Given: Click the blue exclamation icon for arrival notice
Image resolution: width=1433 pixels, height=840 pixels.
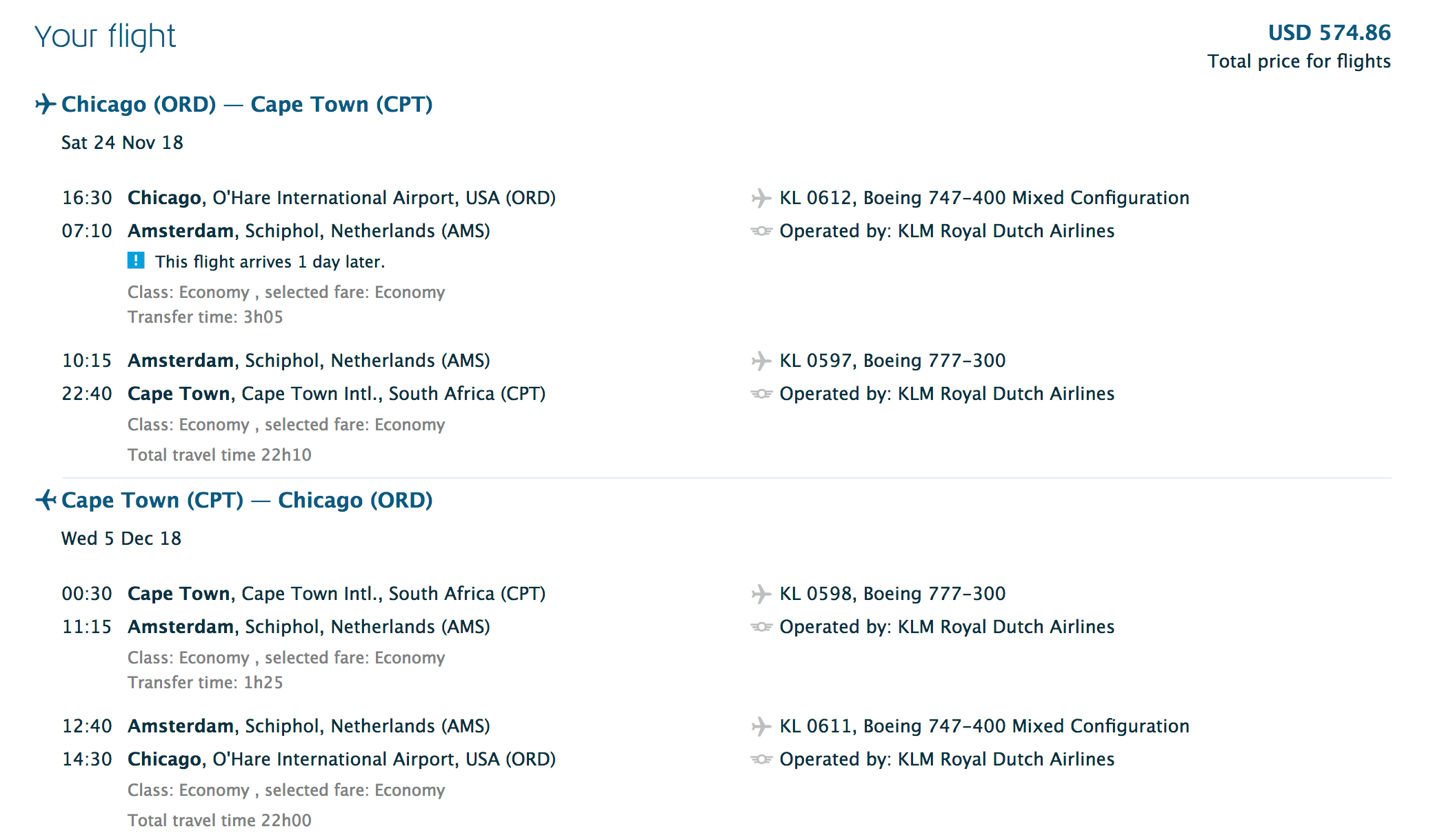Looking at the screenshot, I should point(136,261).
